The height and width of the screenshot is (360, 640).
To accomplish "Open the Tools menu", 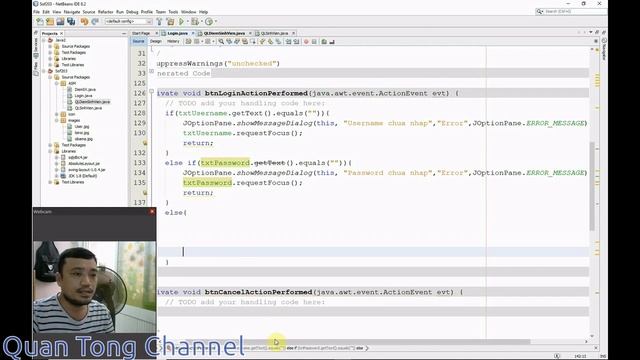I will (173, 12).
